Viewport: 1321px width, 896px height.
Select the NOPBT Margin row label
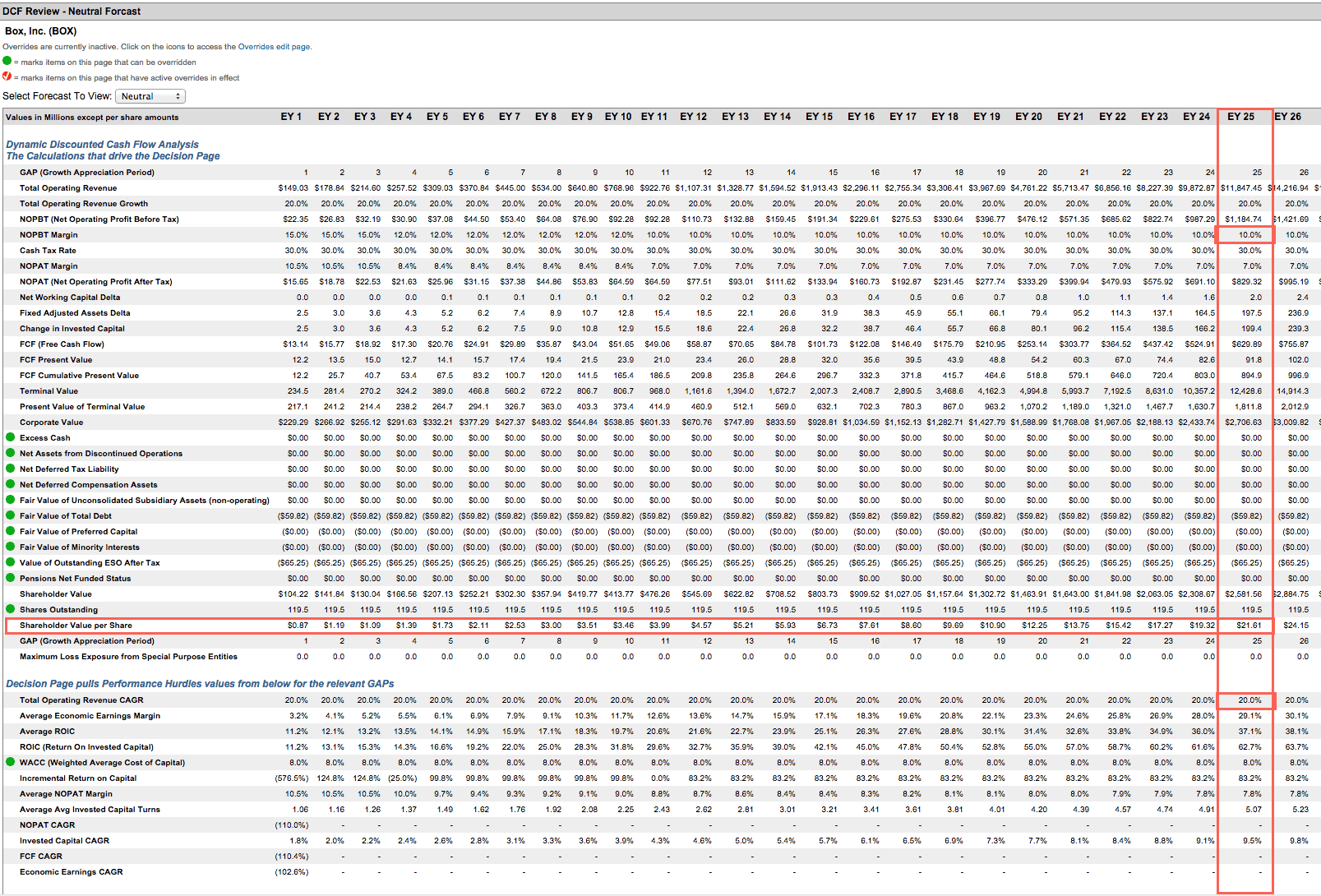[48, 235]
